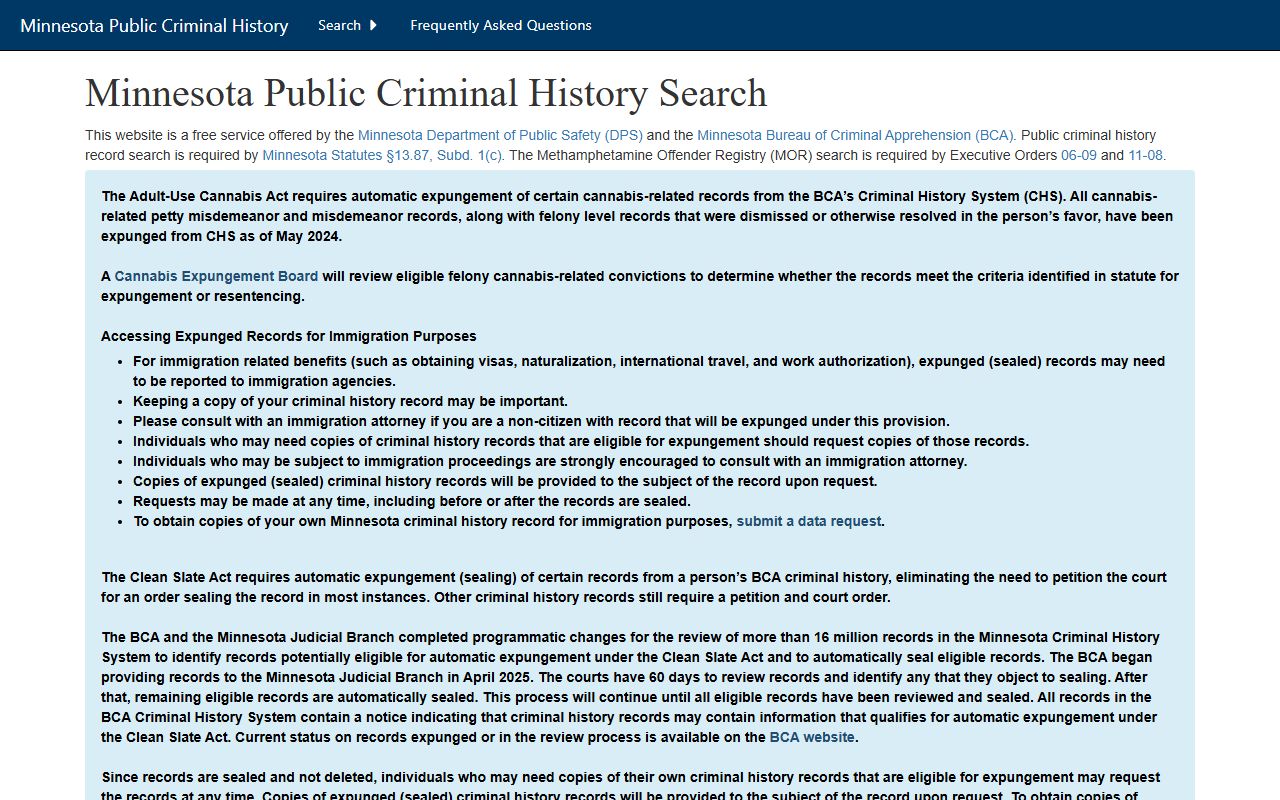Open Minnesota Statutes §13.87, Subd. 1(c) link

click(383, 155)
